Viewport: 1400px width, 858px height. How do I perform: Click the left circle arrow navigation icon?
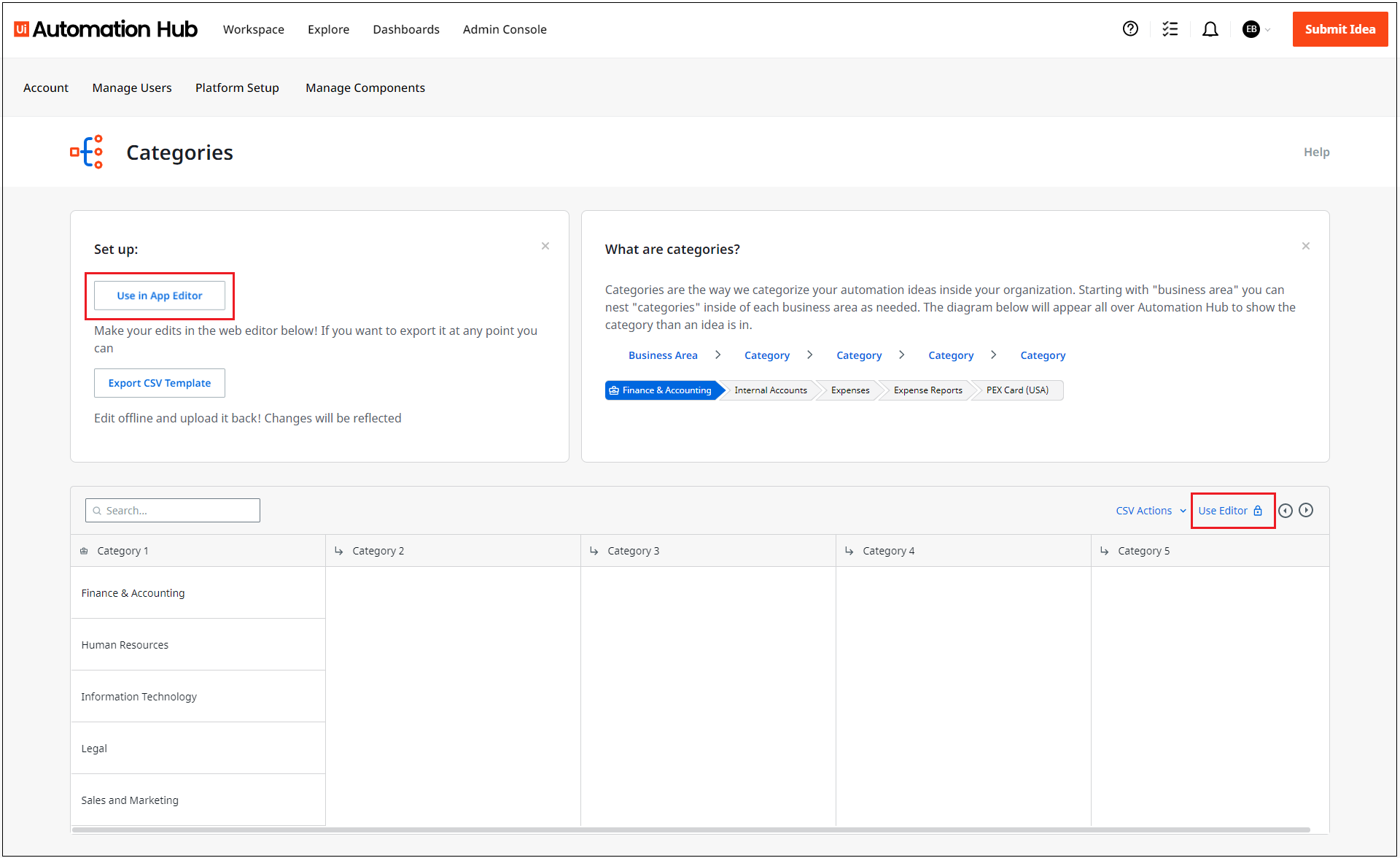1286,511
